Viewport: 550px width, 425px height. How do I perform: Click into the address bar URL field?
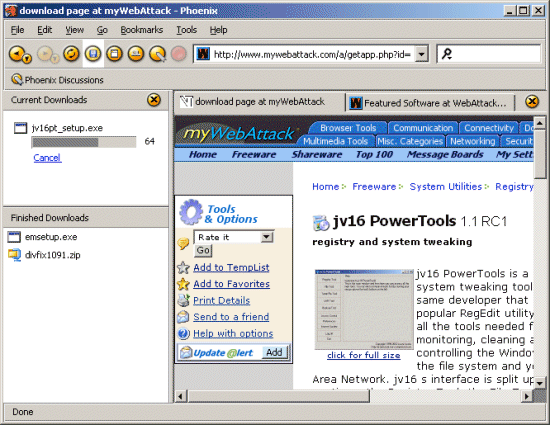312,54
